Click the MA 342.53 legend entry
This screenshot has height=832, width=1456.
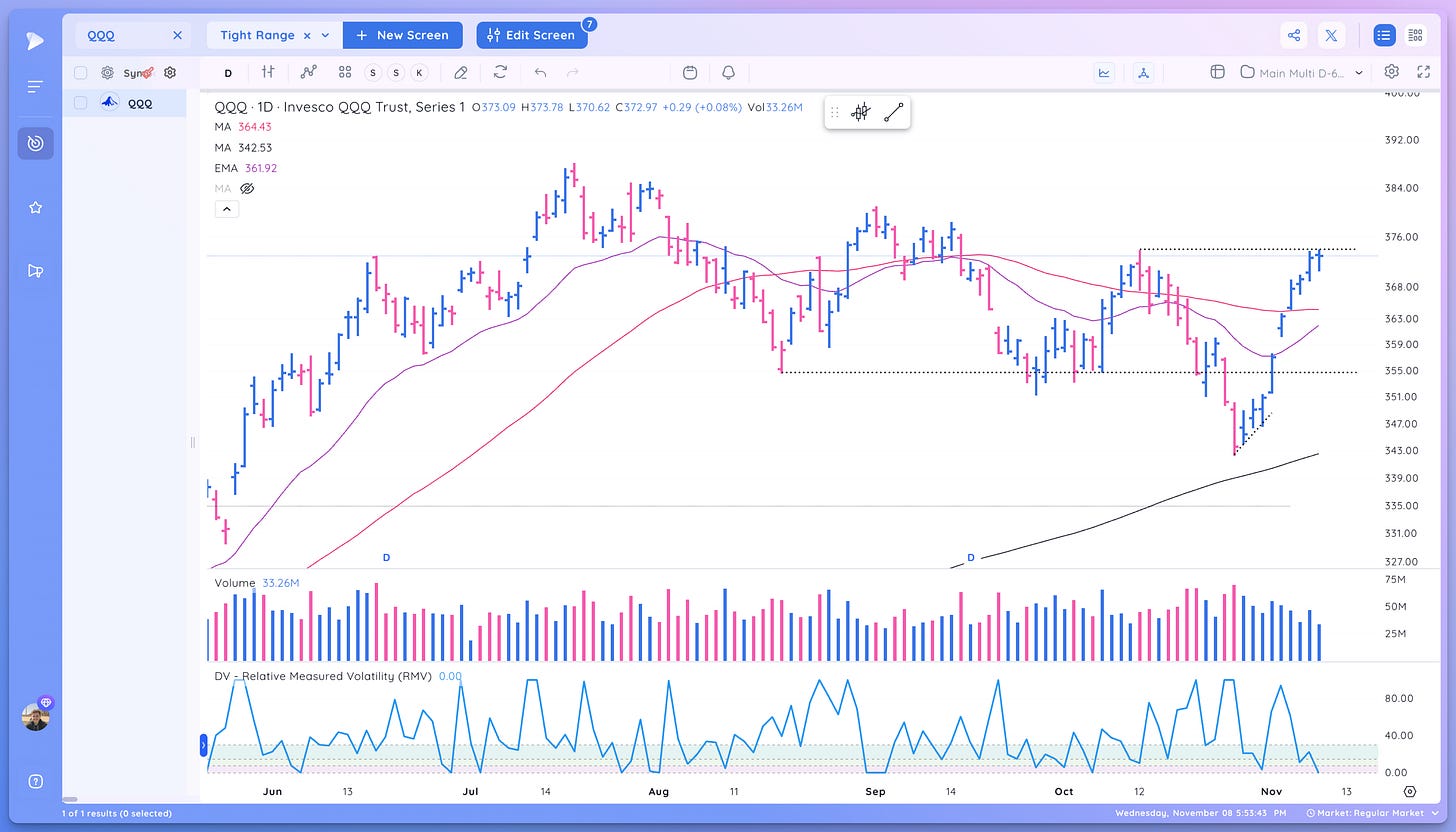(x=243, y=147)
